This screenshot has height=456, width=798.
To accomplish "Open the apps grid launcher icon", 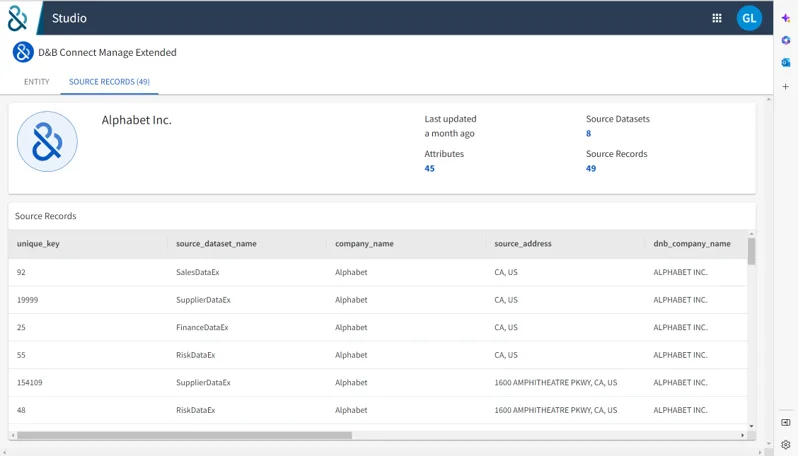I will (x=717, y=18).
